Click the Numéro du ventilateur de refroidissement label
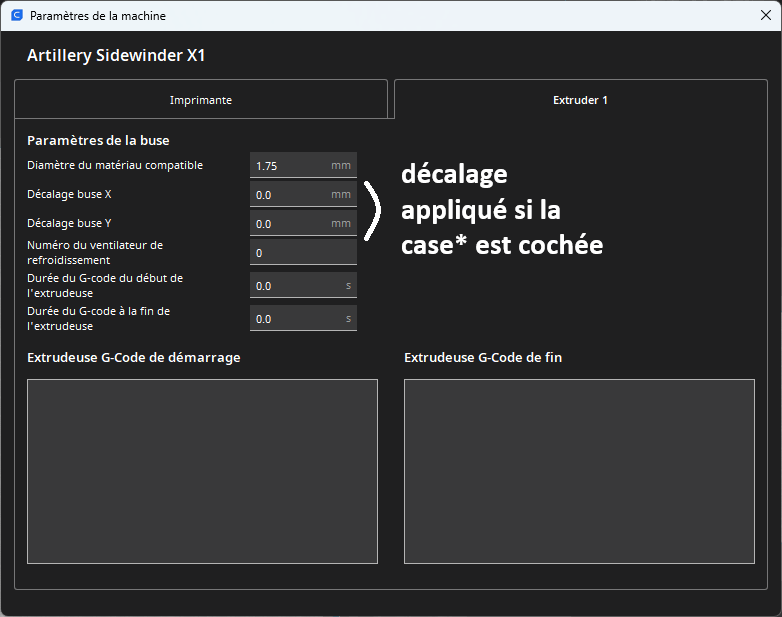Image resolution: width=782 pixels, height=617 pixels. click(95, 252)
